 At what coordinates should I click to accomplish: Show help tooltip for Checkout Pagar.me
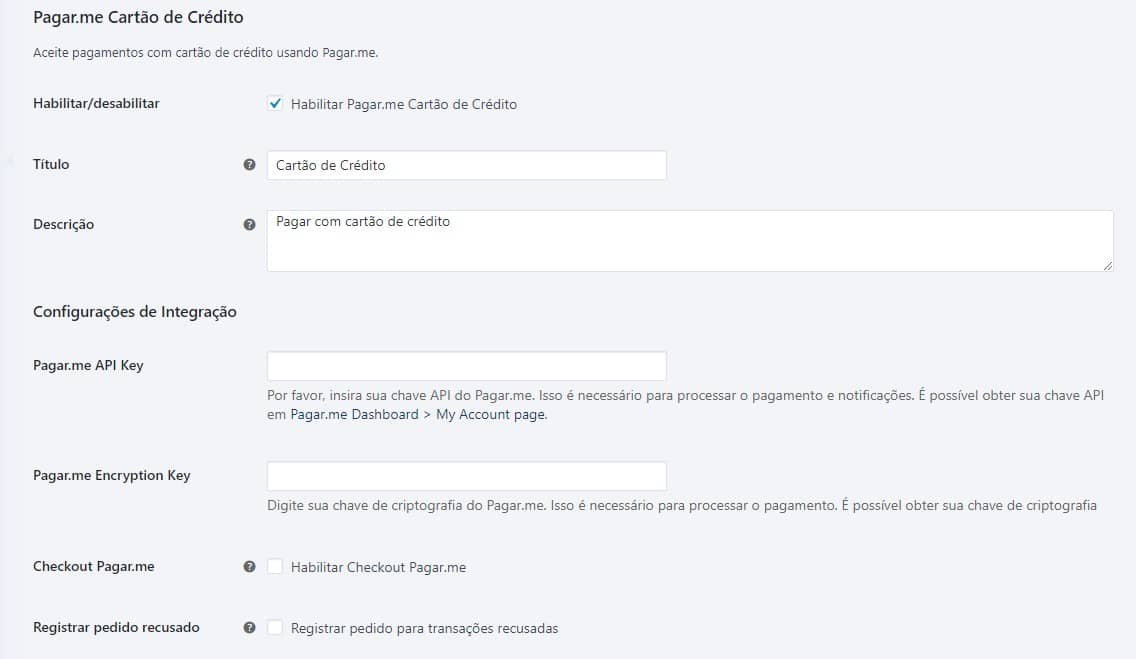(249, 567)
